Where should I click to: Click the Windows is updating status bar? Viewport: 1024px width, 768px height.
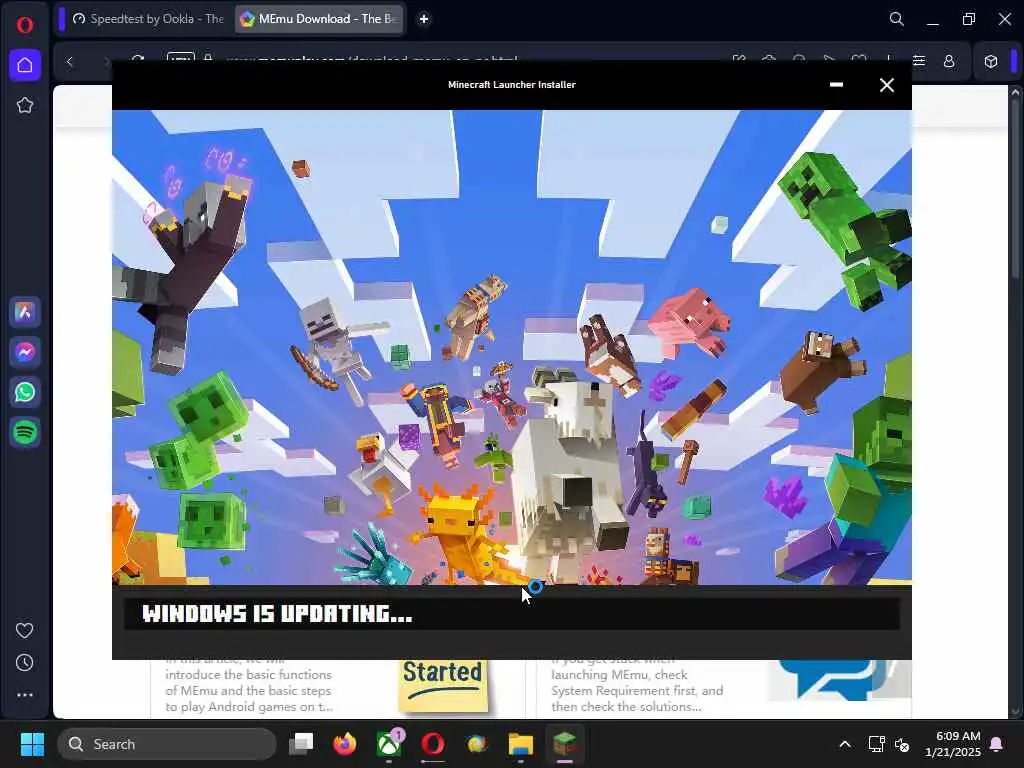511,613
